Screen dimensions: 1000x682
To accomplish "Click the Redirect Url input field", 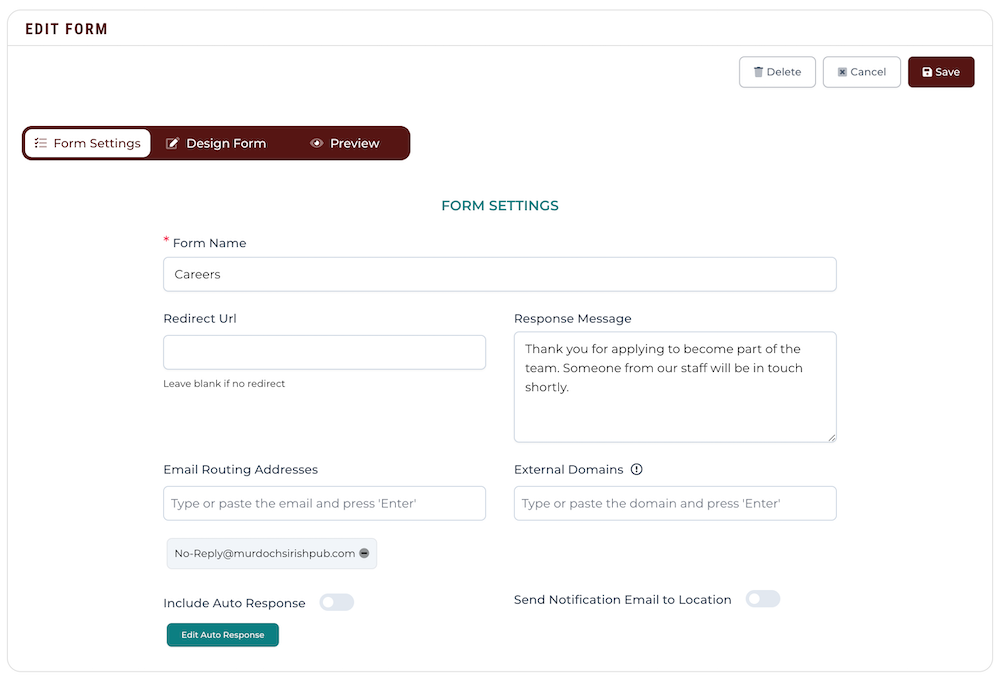I will click(x=324, y=352).
